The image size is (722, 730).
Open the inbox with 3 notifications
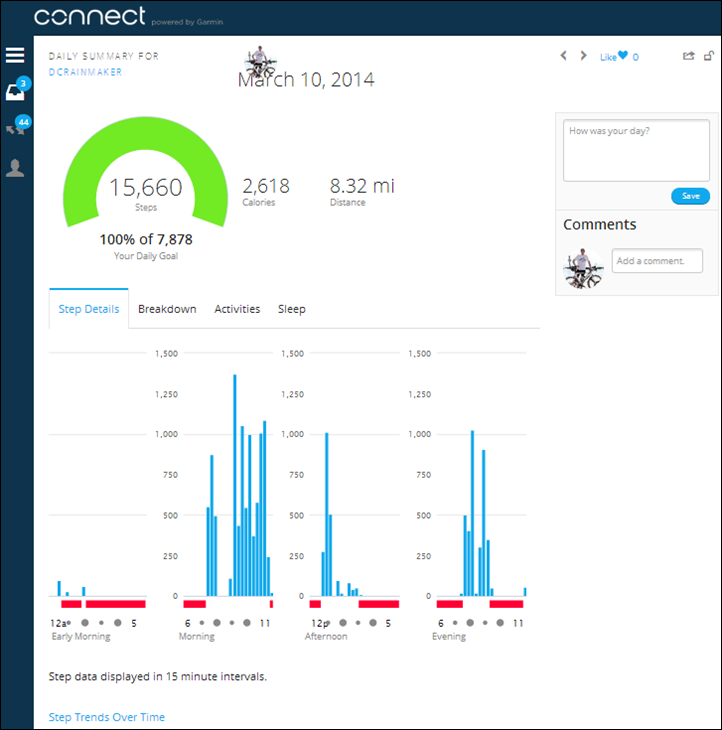pyautogui.click(x=15, y=92)
